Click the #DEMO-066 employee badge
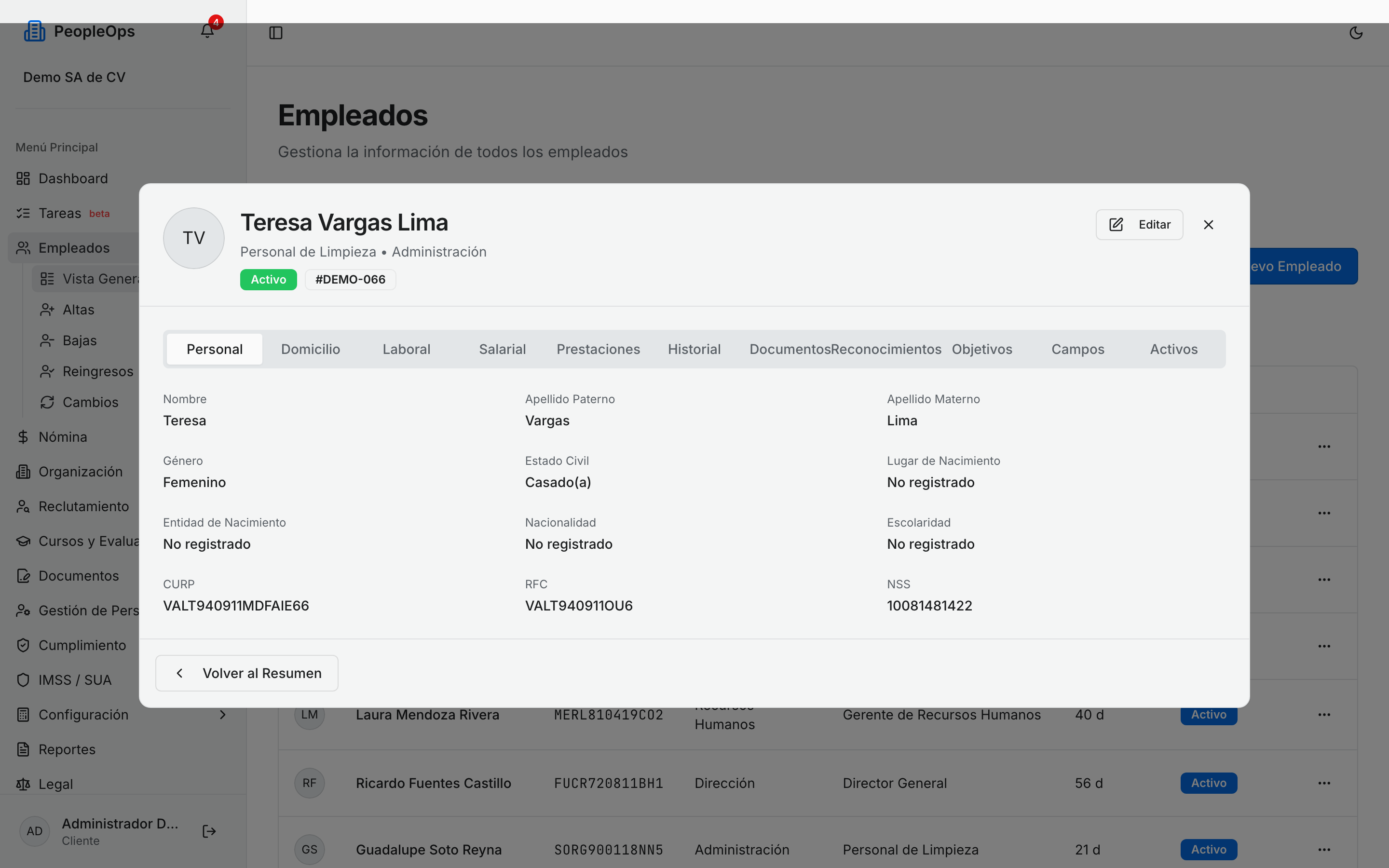Viewport: 1389px width, 868px height. click(350, 280)
